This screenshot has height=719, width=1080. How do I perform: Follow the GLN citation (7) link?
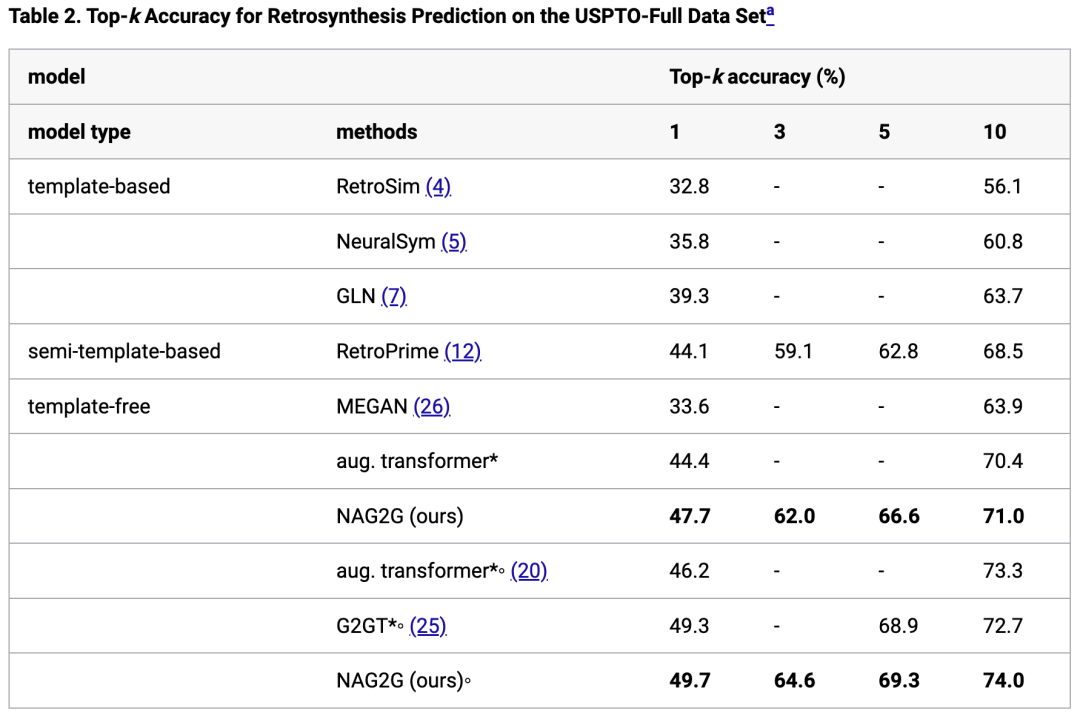pos(394,296)
